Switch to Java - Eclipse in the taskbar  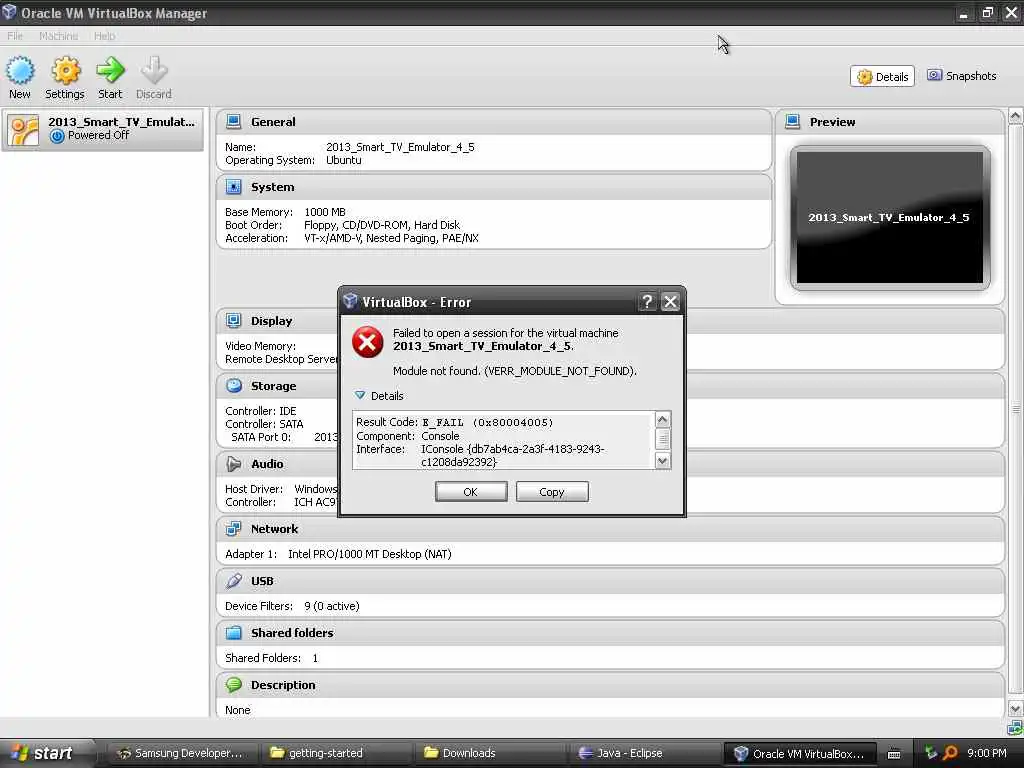click(x=645, y=753)
